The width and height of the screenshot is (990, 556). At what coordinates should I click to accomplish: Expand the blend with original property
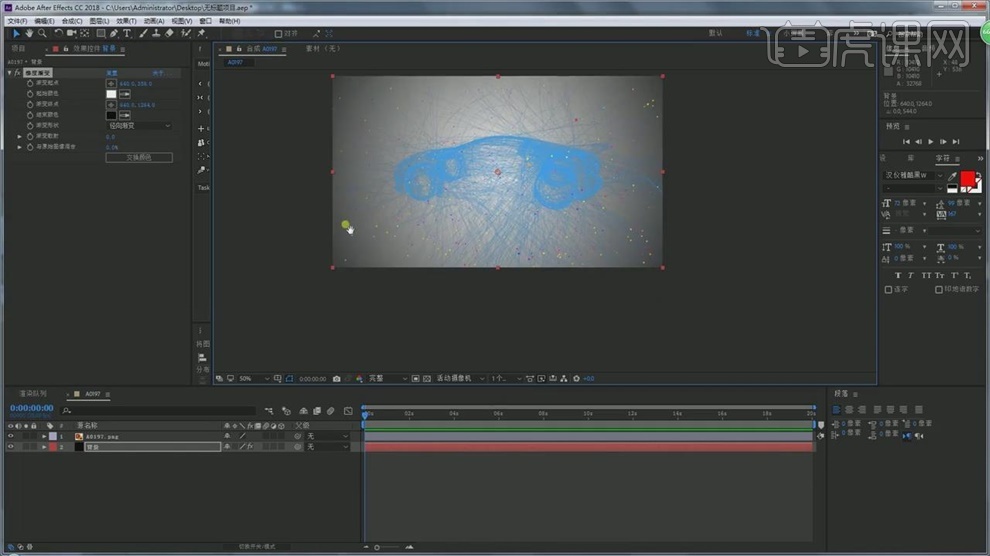[x=20, y=147]
